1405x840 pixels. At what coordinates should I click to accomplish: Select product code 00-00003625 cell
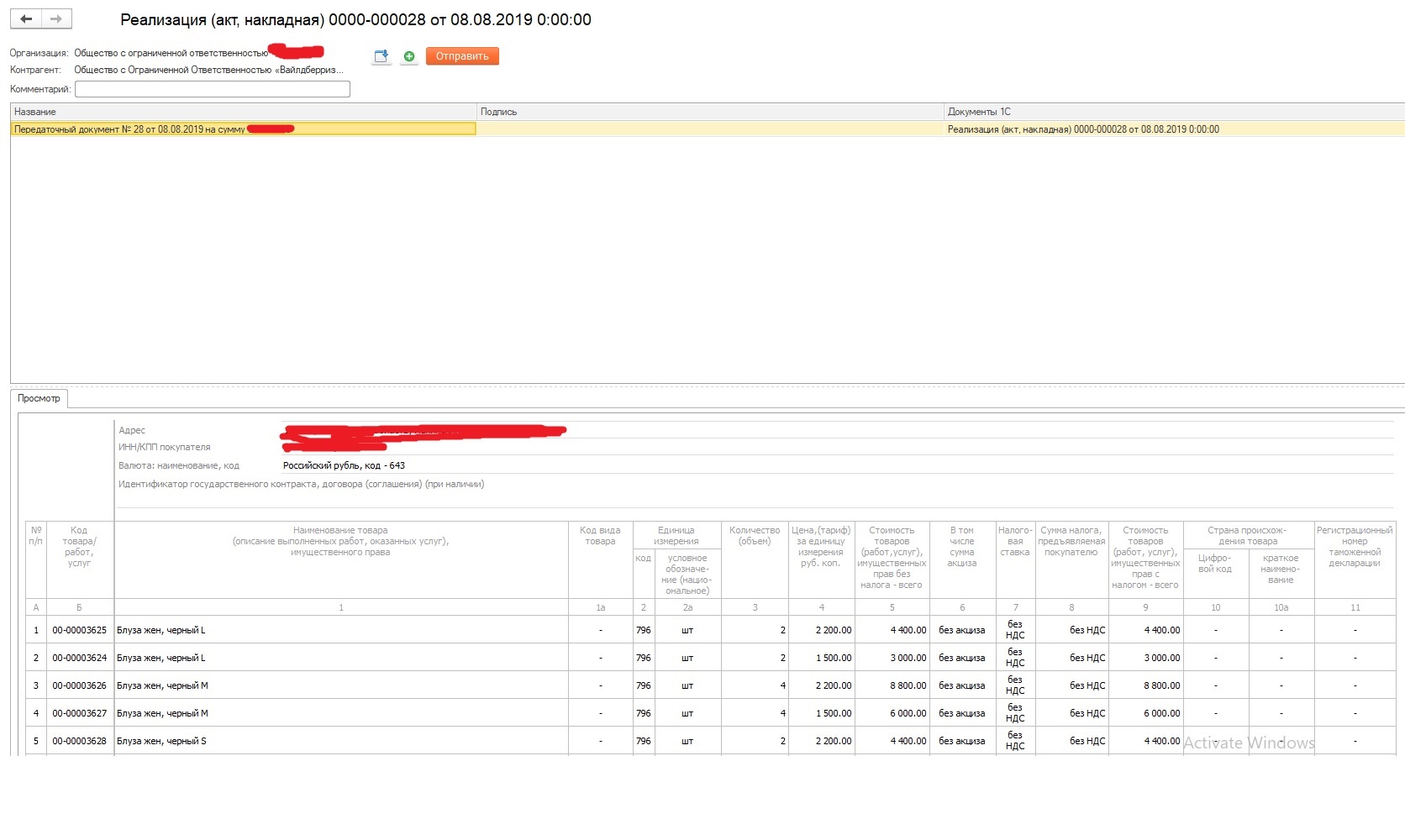coord(79,630)
